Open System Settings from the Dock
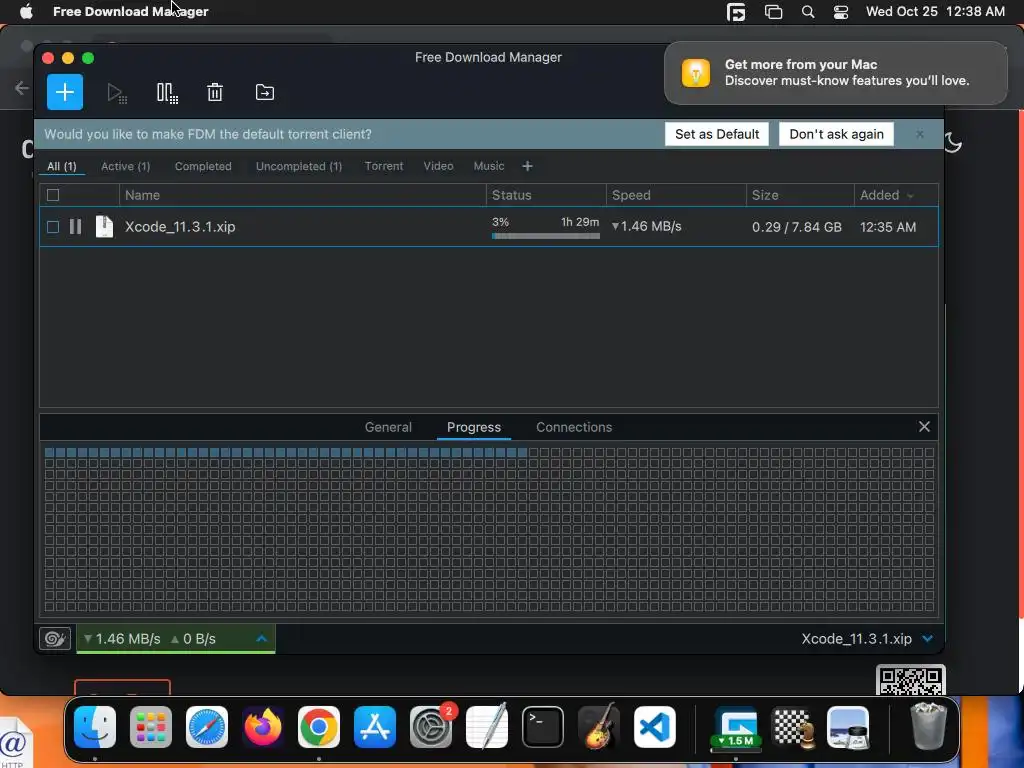 tap(431, 727)
